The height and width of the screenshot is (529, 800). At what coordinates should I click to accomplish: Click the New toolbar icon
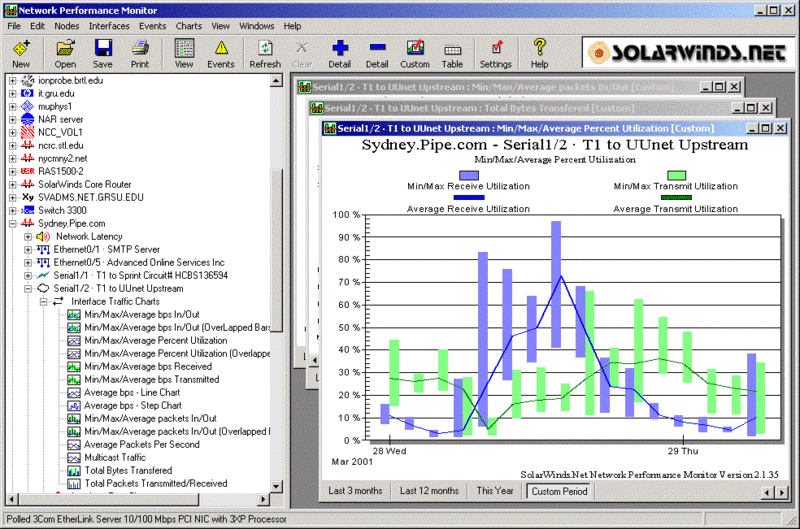(21, 53)
